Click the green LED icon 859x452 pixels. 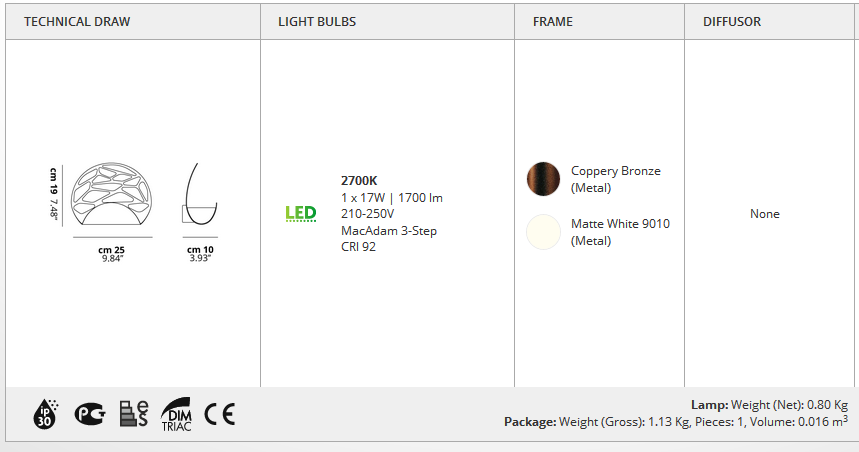[301, 213]
